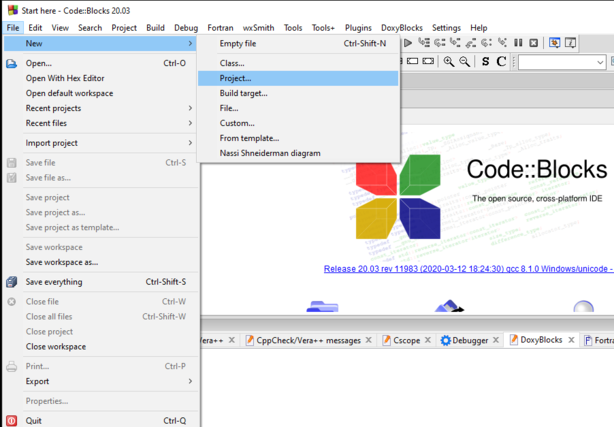
Task: Click the debugger Run to cursor icon
Action: tap(424, 43)
